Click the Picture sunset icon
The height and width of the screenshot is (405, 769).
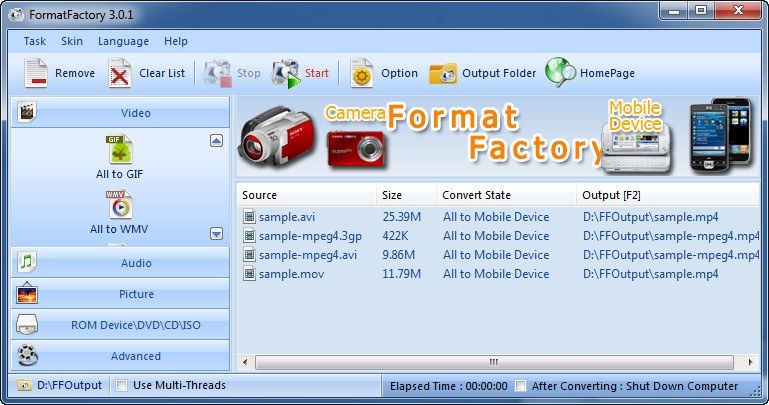coord(26,293)
